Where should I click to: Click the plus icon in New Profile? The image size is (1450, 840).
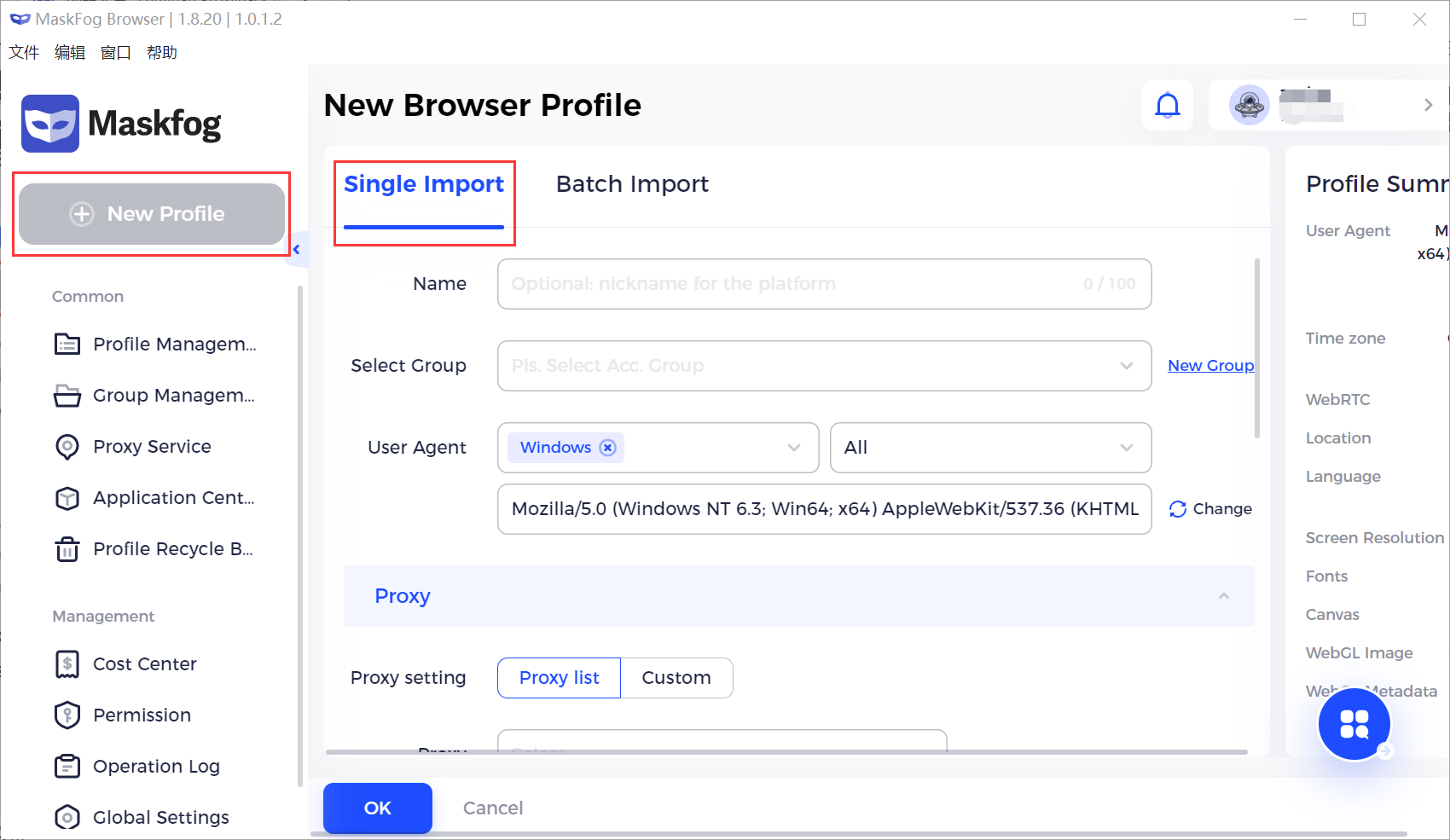pyautogui.click(x=82, y=214)
